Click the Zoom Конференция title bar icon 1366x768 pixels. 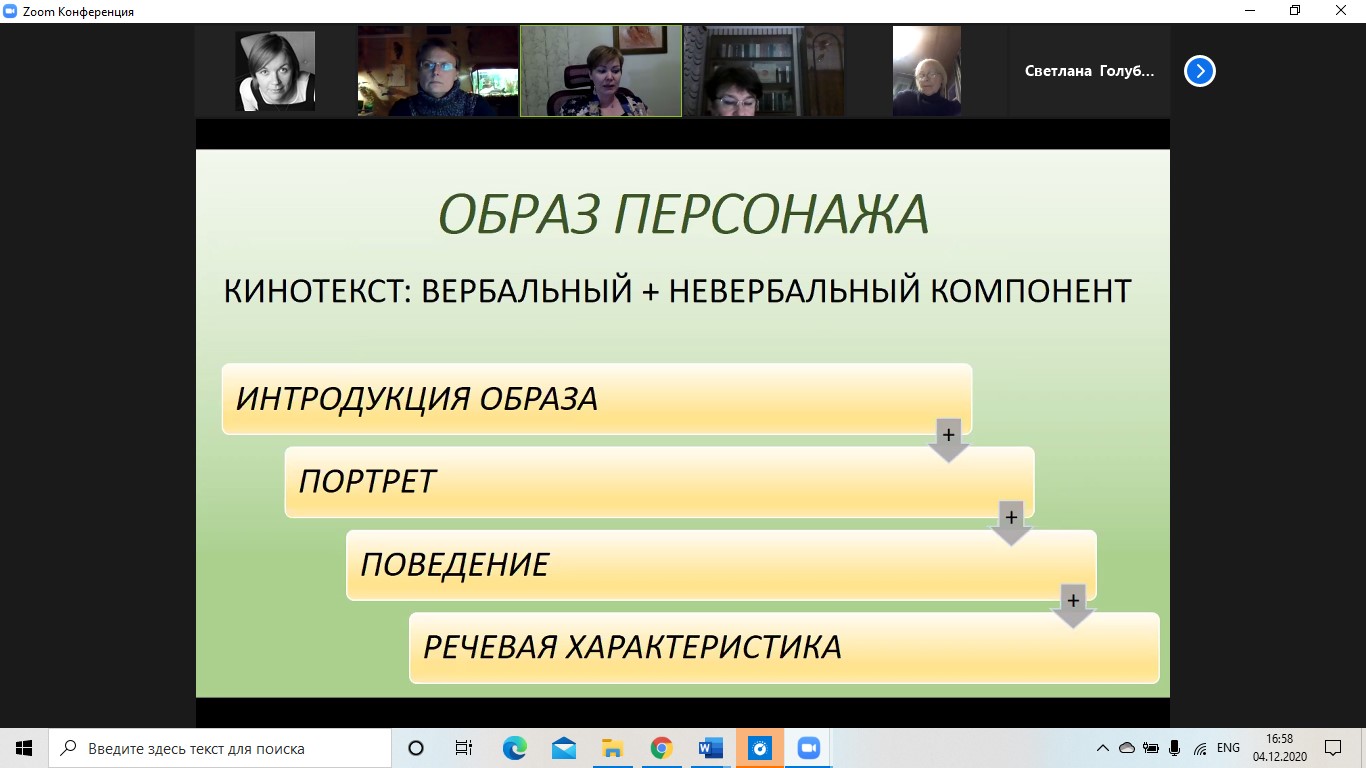click(x=10, y=11)
